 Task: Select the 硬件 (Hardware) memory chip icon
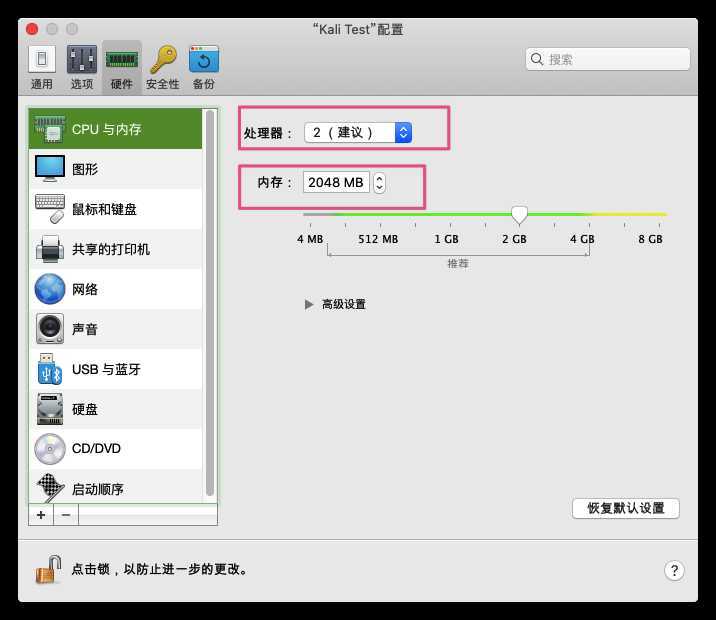121,59
